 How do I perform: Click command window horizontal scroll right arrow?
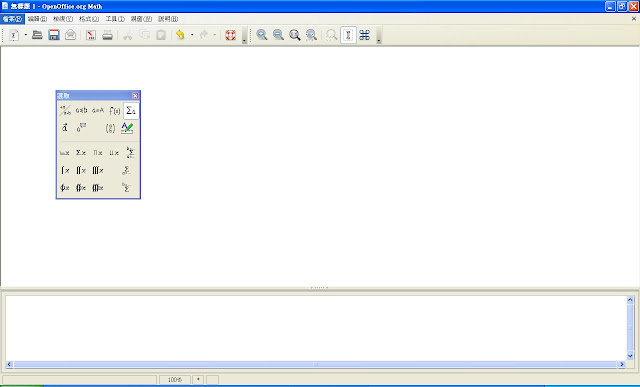coord(622,364)
